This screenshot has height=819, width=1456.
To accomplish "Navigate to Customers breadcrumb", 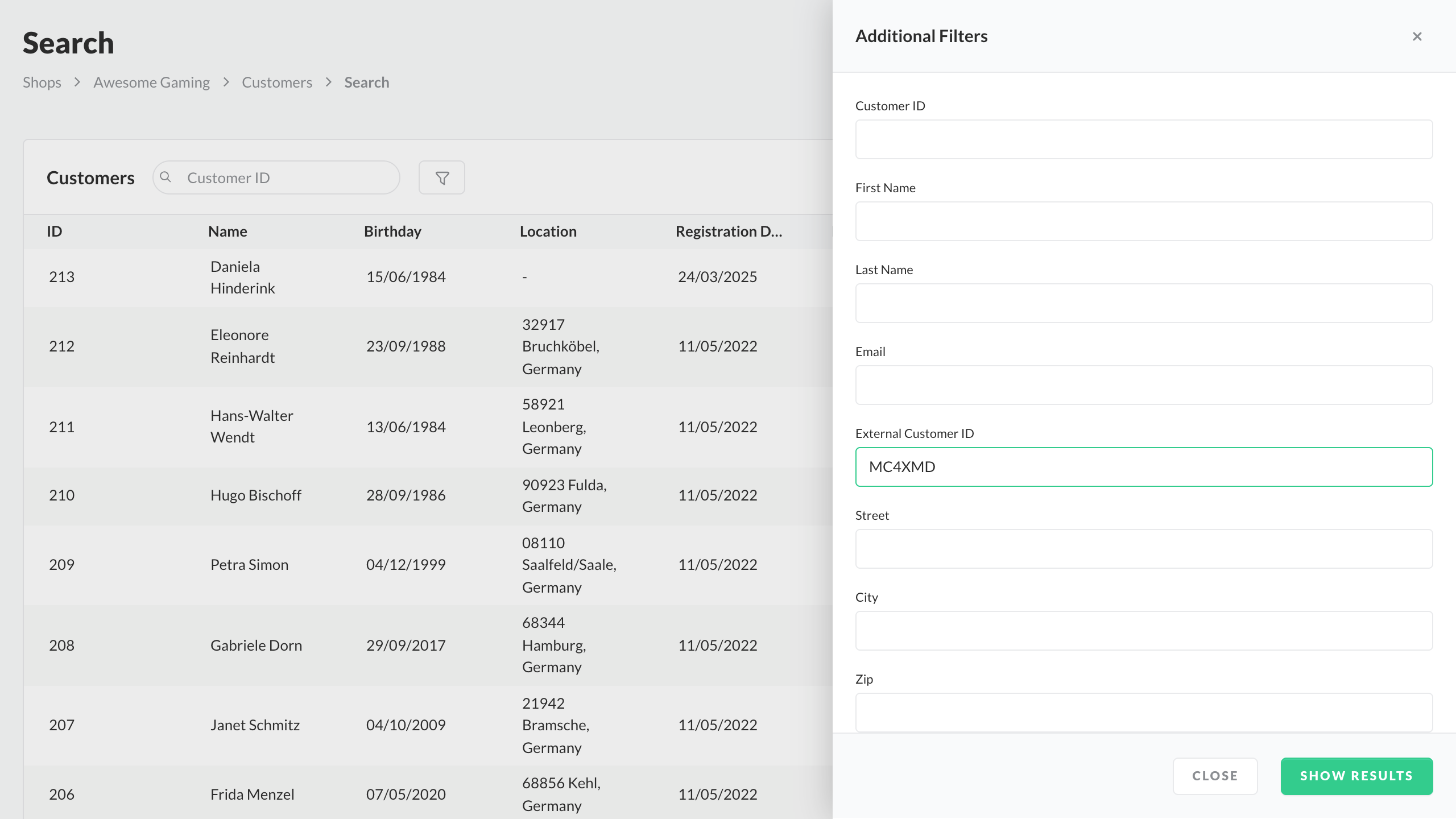I will 277,82.
